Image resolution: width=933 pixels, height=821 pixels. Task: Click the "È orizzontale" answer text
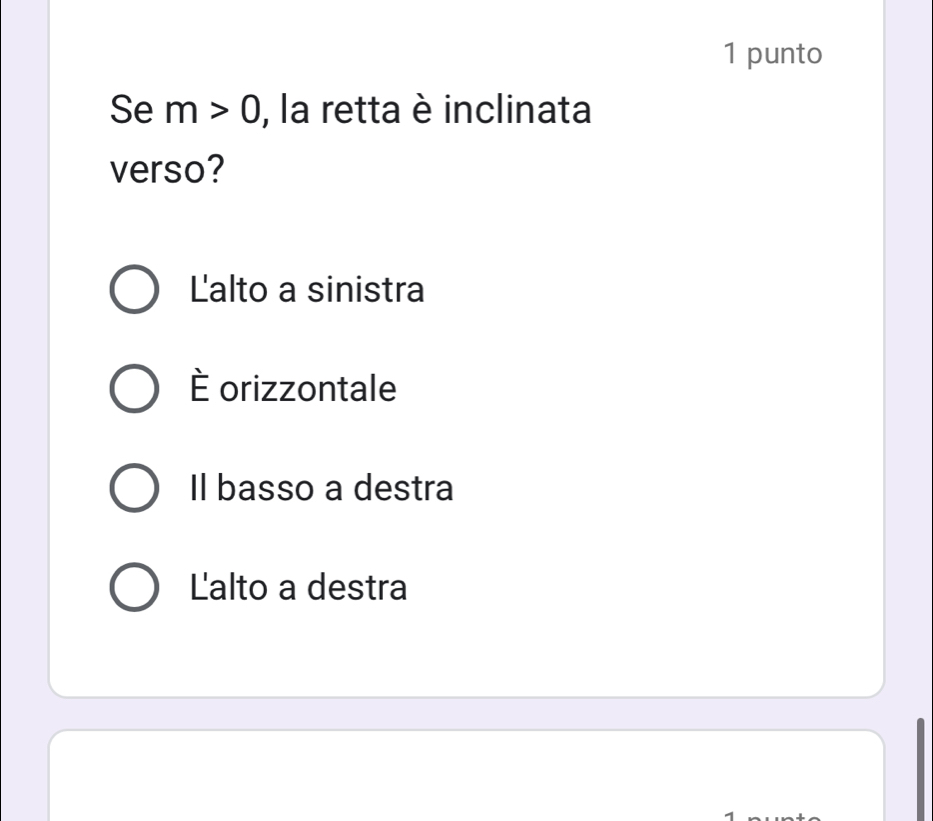click(293, 389)
